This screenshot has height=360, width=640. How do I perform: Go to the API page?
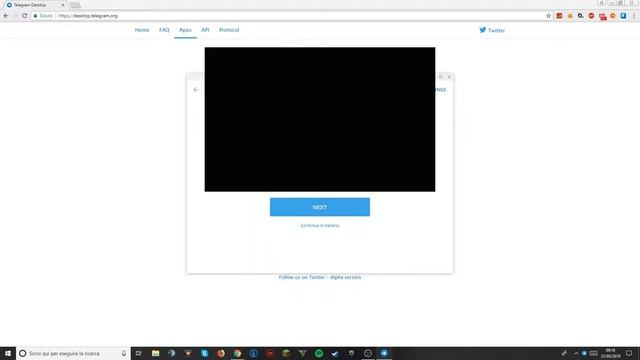point(205,30)
